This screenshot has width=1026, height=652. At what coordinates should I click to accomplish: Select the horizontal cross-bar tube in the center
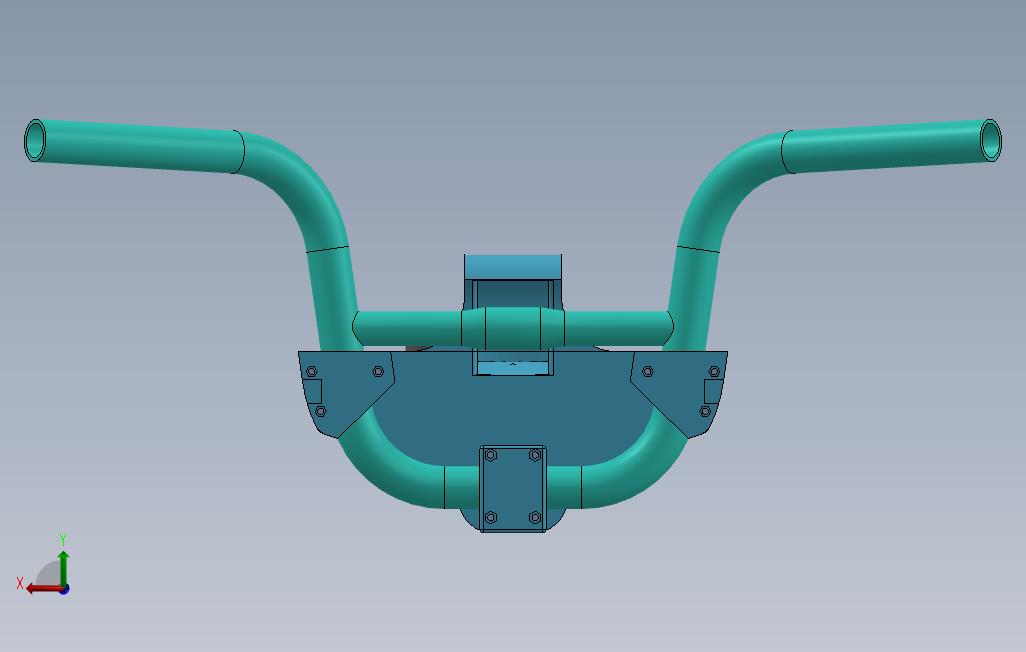point(513,328)
